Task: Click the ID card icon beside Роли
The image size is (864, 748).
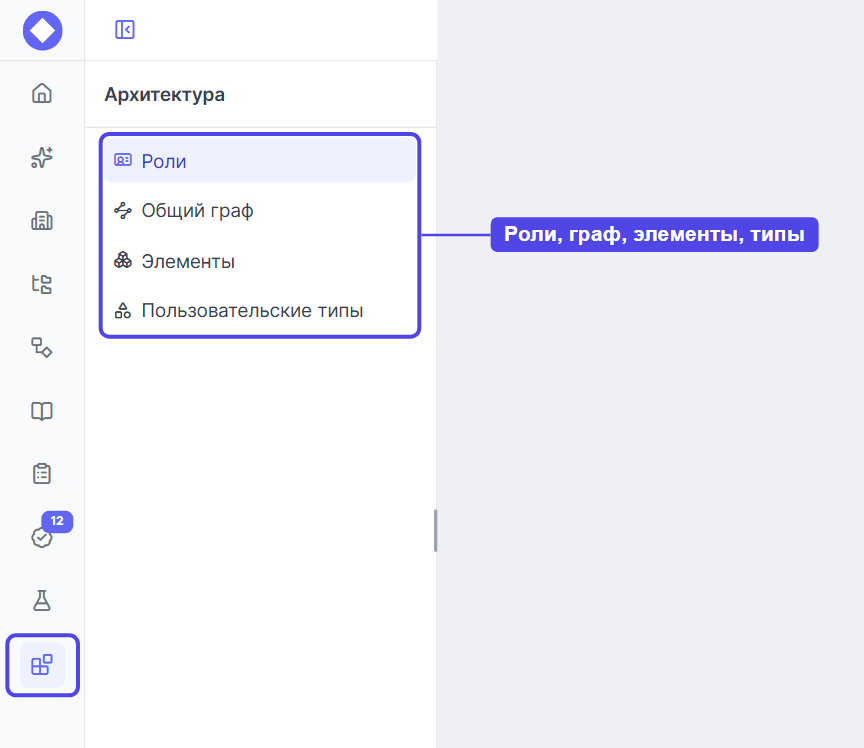Action: coord(123,160)
